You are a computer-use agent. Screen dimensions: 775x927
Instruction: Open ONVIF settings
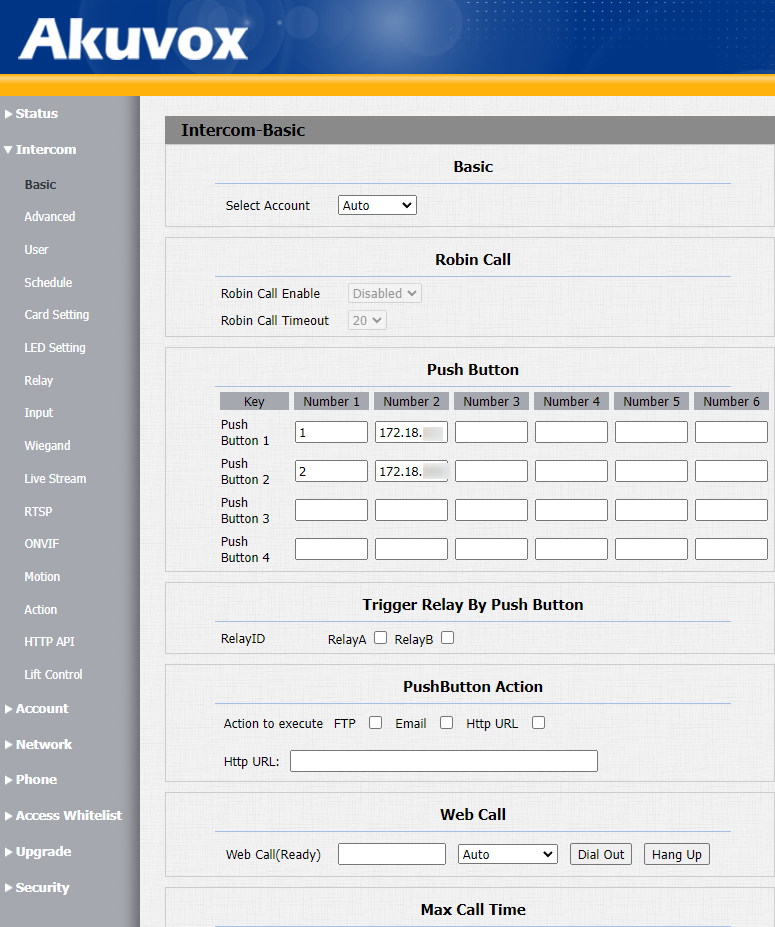point(41,543)
